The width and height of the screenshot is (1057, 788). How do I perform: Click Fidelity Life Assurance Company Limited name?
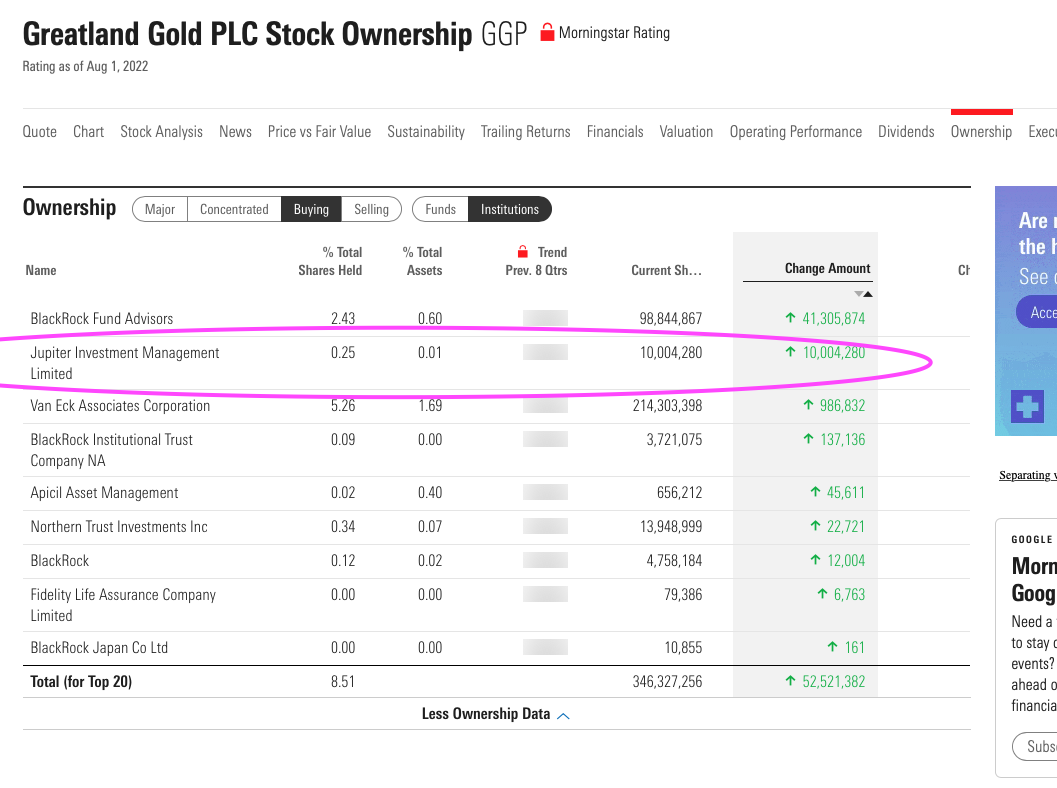click(x=123, y=605)
